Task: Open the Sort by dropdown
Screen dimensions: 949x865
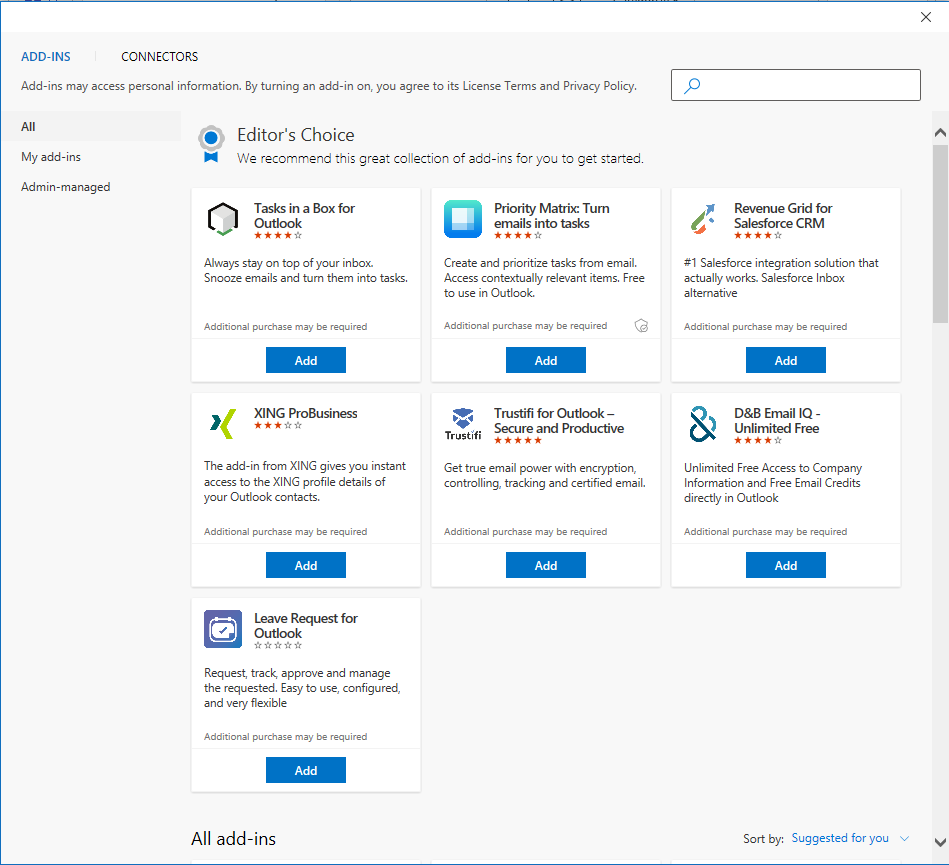Action: 850,838
